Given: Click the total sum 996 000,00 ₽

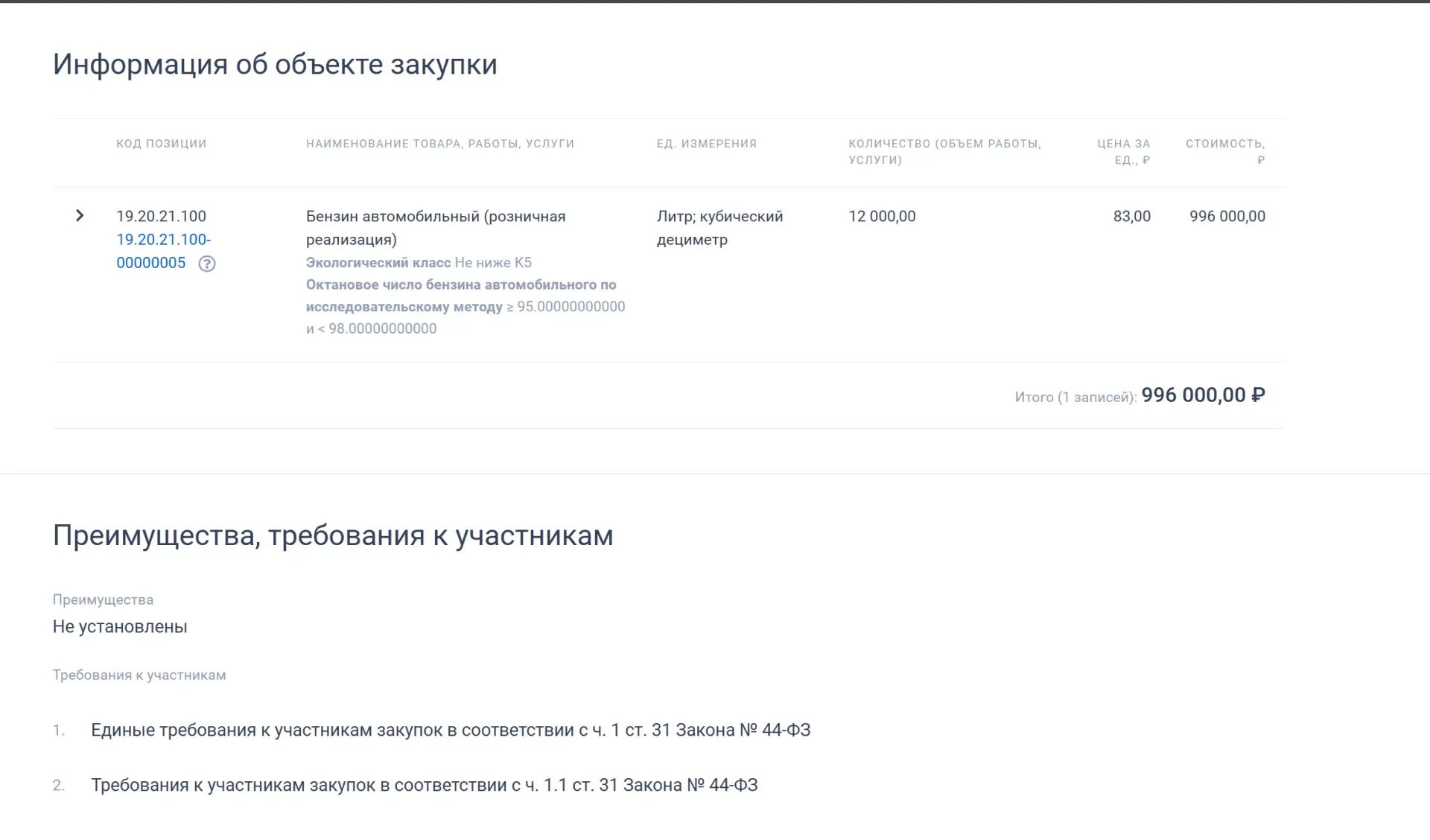Looking at the screenshot, I should click(1203, 395).
